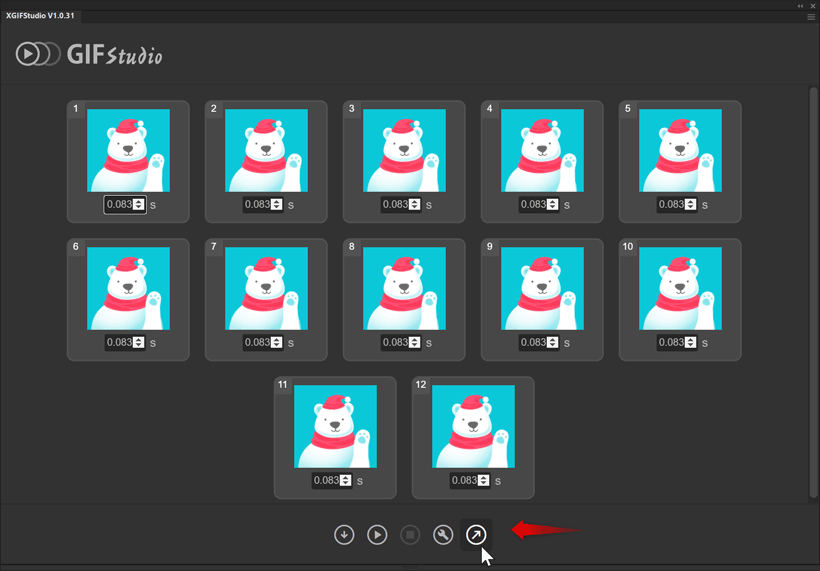Adjust frame 5 duration stepper arrows
Image resolution: width=820 pixels, height=571 pixels.
(x=691, y=204)
